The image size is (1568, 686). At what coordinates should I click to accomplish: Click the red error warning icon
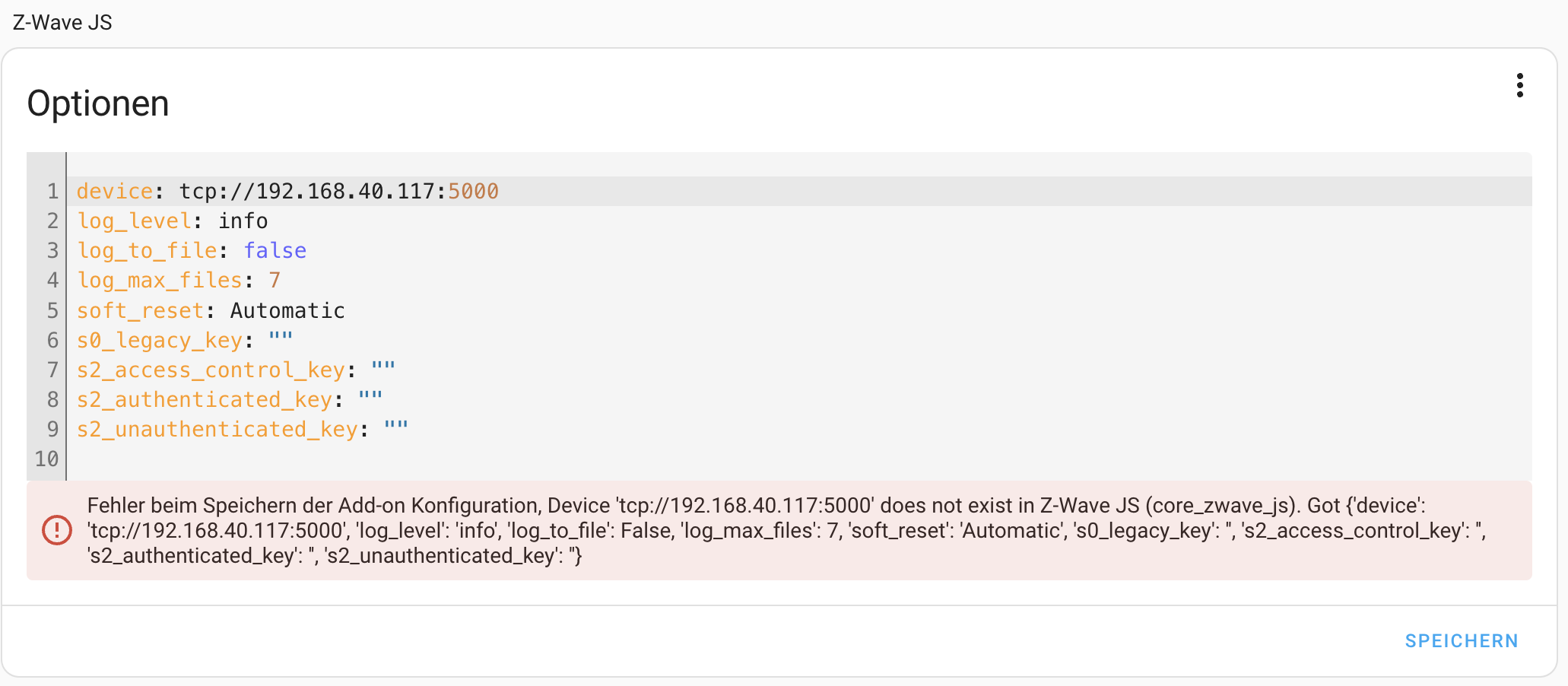tap(57, 530)
